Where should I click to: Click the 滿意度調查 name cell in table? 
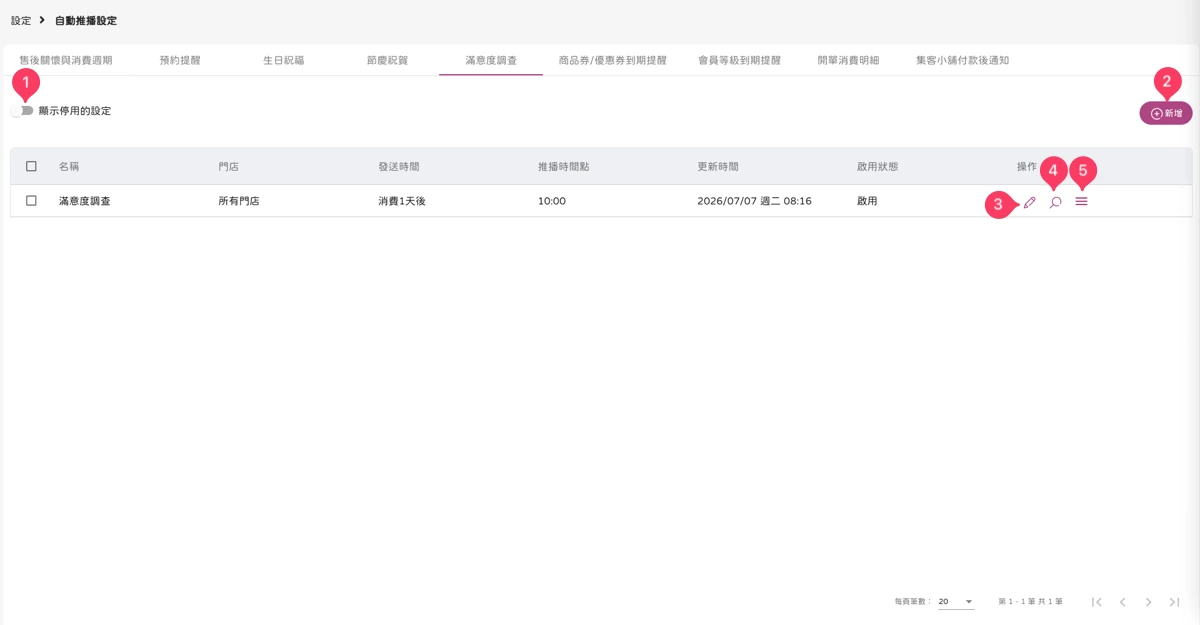[x=85, y=201]
